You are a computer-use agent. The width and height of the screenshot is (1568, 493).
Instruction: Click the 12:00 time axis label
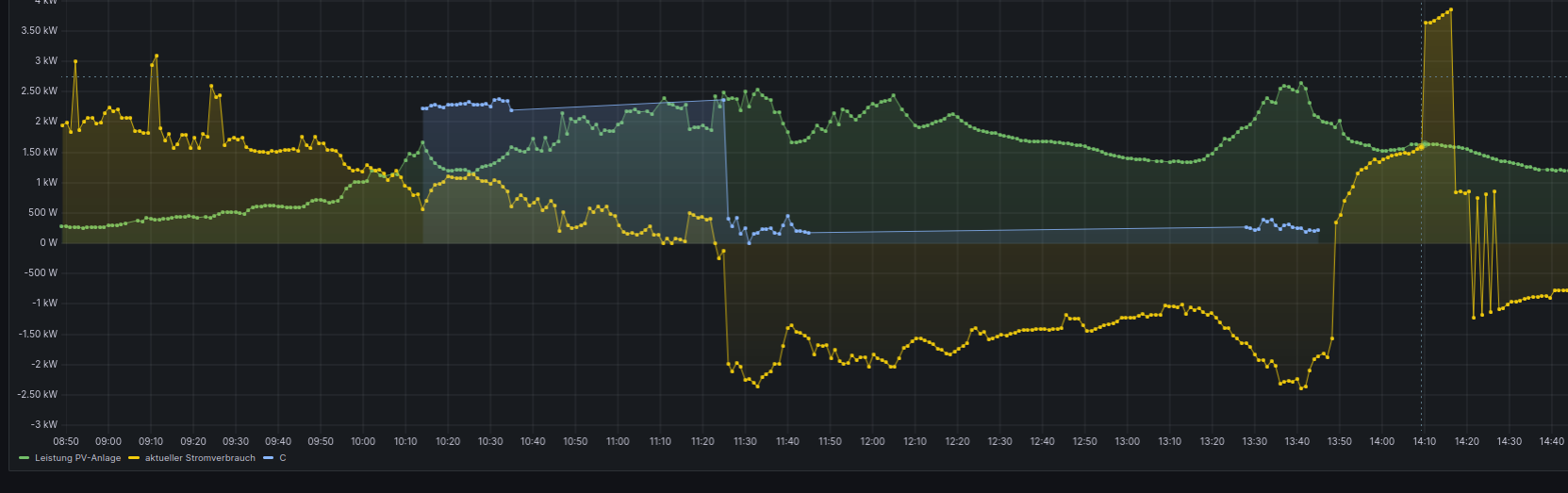click(872, 441)
